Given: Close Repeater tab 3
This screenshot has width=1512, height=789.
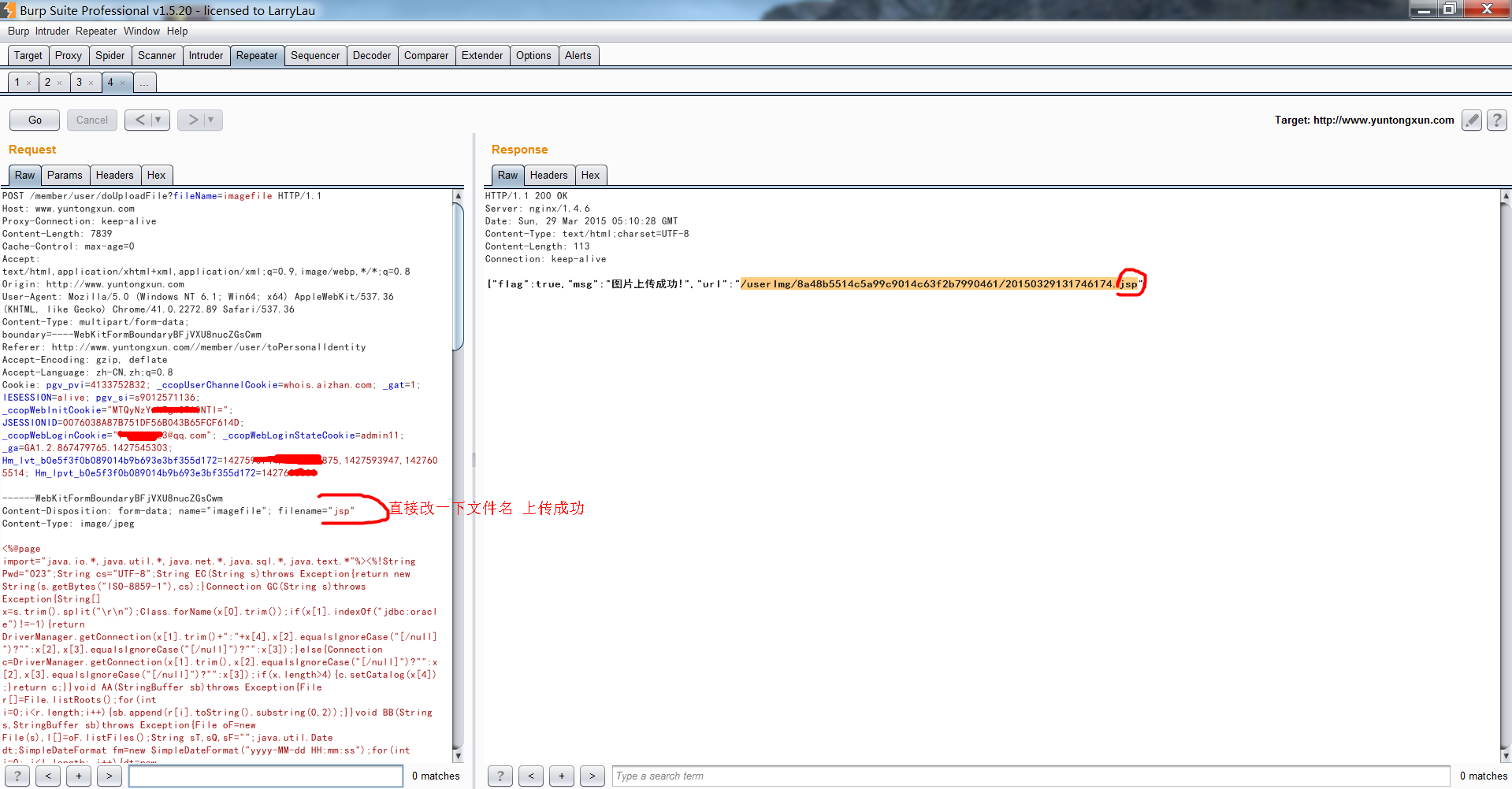Looking at the screenshot, I should [x=91, y=83].
